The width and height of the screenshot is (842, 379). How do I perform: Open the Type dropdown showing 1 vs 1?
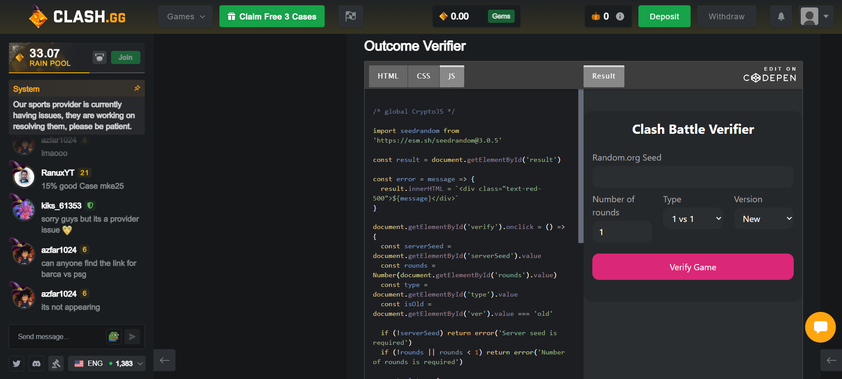(693, 218)
